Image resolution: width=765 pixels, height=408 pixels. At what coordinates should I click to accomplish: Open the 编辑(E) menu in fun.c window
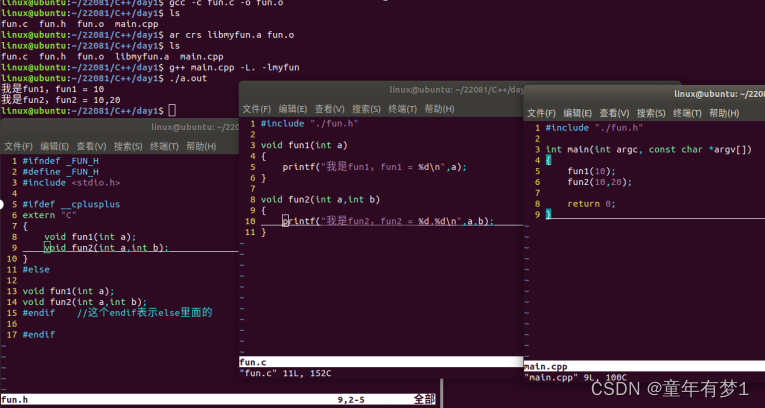pyautogui.click(x=293, y=109)
